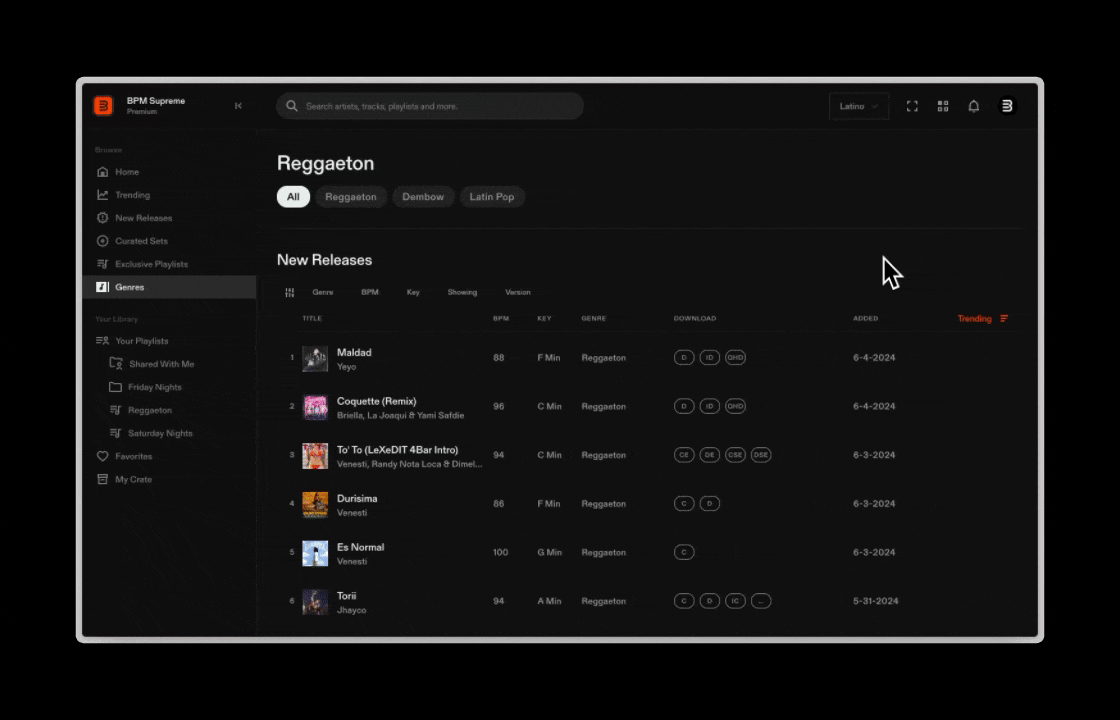Click the Trending sort icon

click(1004, 319)
